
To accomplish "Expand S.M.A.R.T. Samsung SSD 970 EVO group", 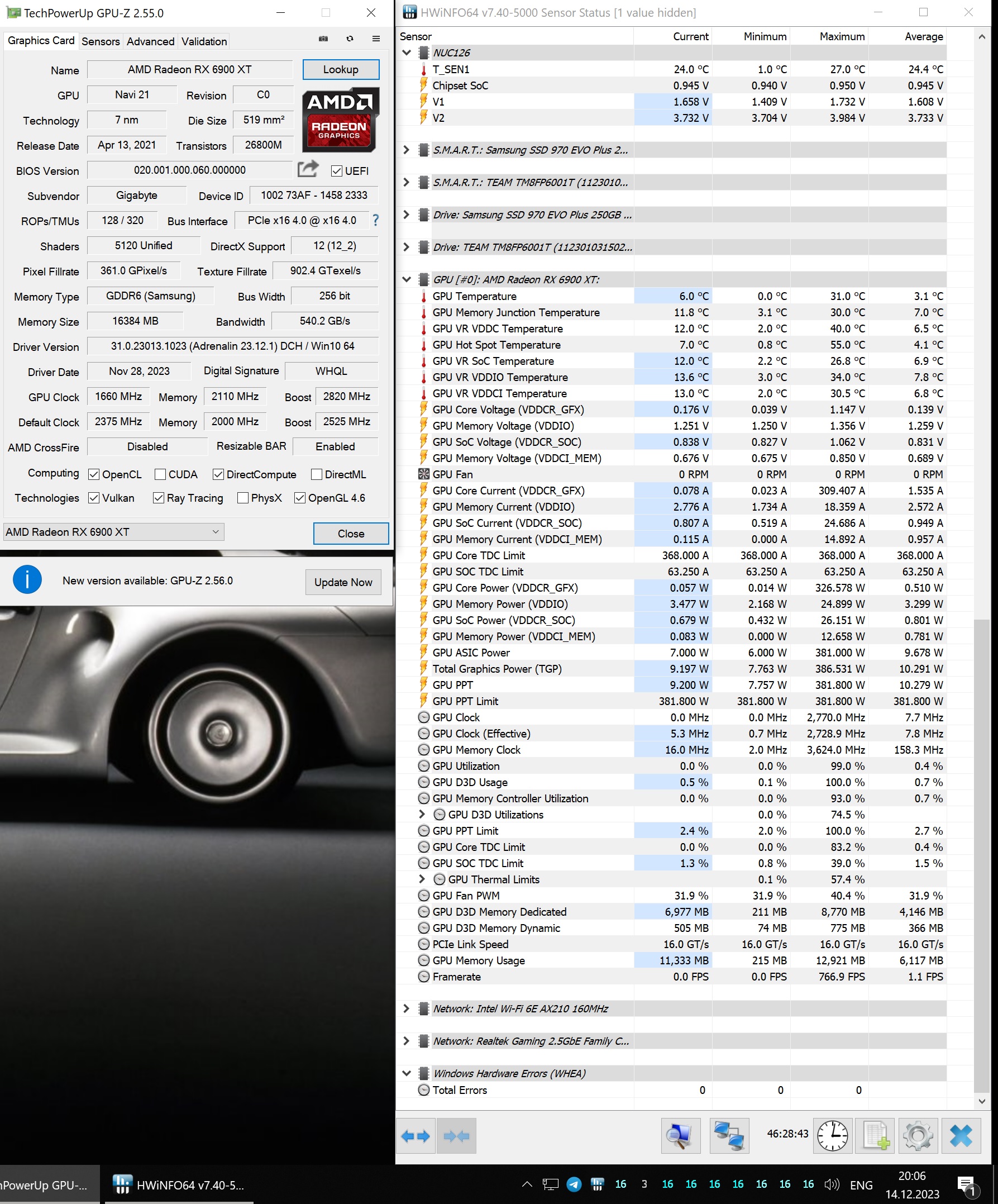I will click(407, 150).
